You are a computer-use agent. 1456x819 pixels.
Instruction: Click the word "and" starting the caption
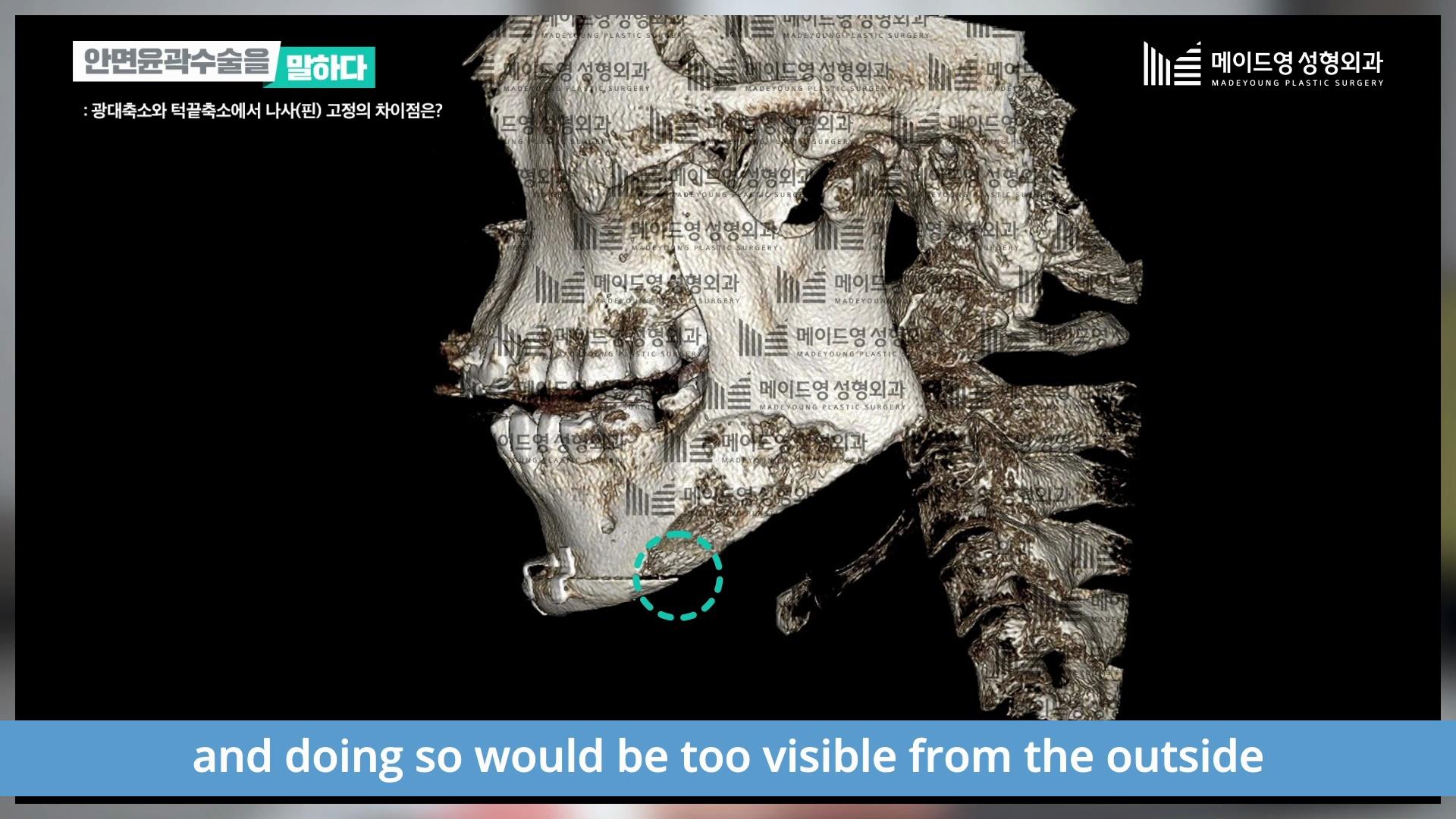pos(231,757)
